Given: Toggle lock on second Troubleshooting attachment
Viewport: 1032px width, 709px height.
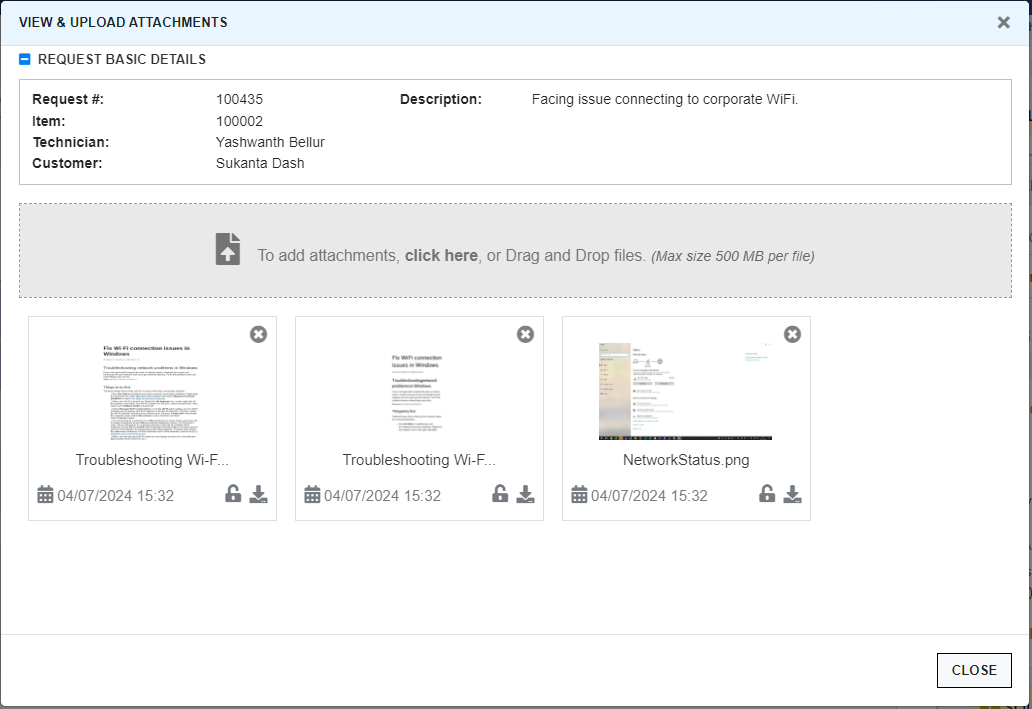Looking at the screenshot, I should point(500,494).
